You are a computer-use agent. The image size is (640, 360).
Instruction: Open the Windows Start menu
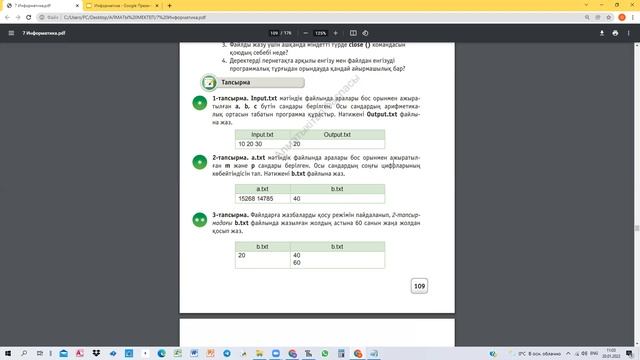[x=8, y=353]
